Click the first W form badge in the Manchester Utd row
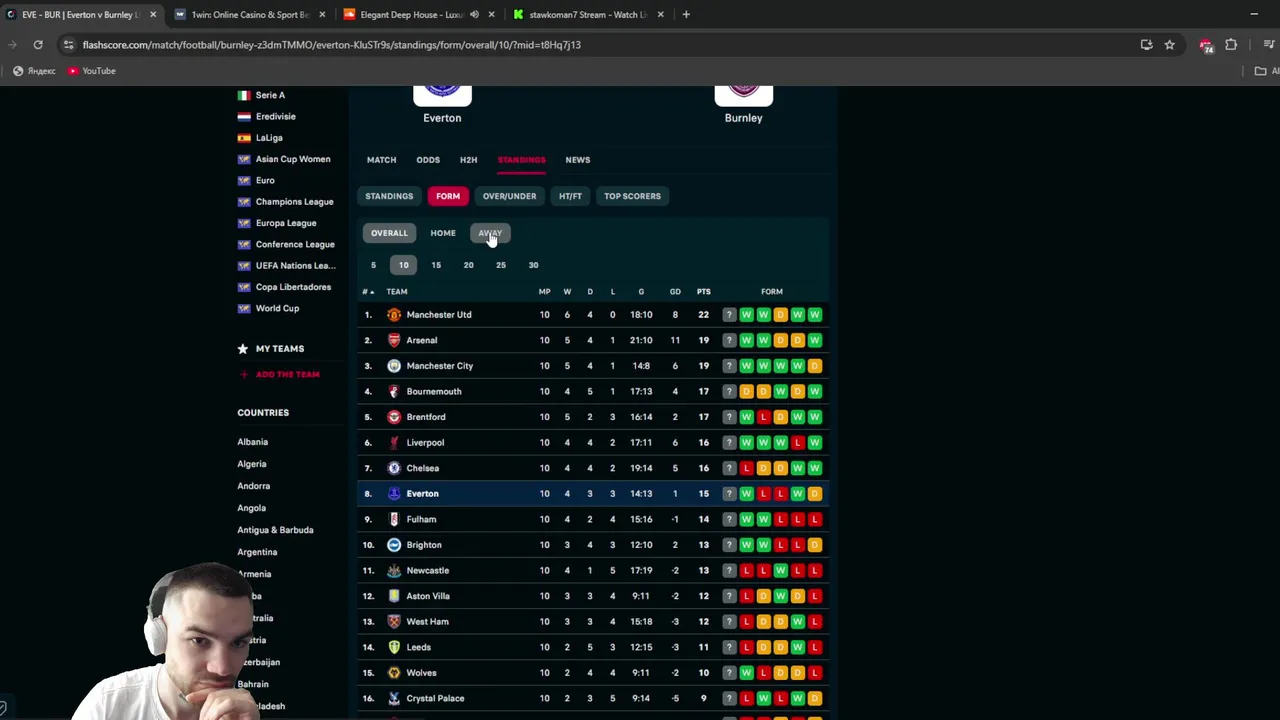The height and width of the screenshot is (720, 1280). pos(746,315)
